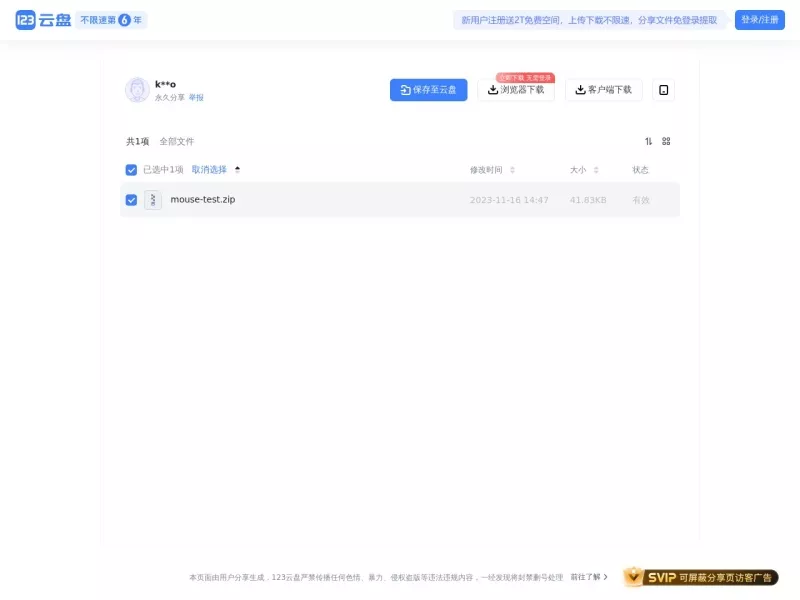
Task: Toggle the file name sort arrow
Action: point(237,169)
